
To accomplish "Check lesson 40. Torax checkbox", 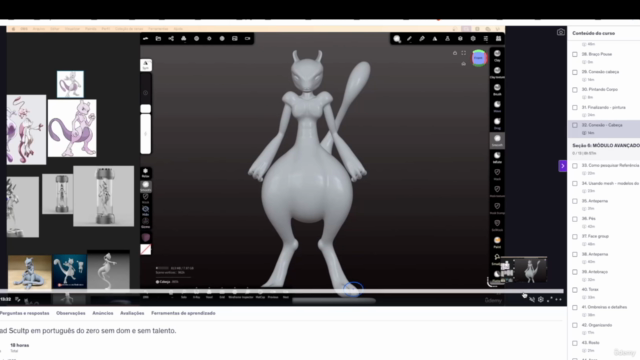I will tap(575, 290).
